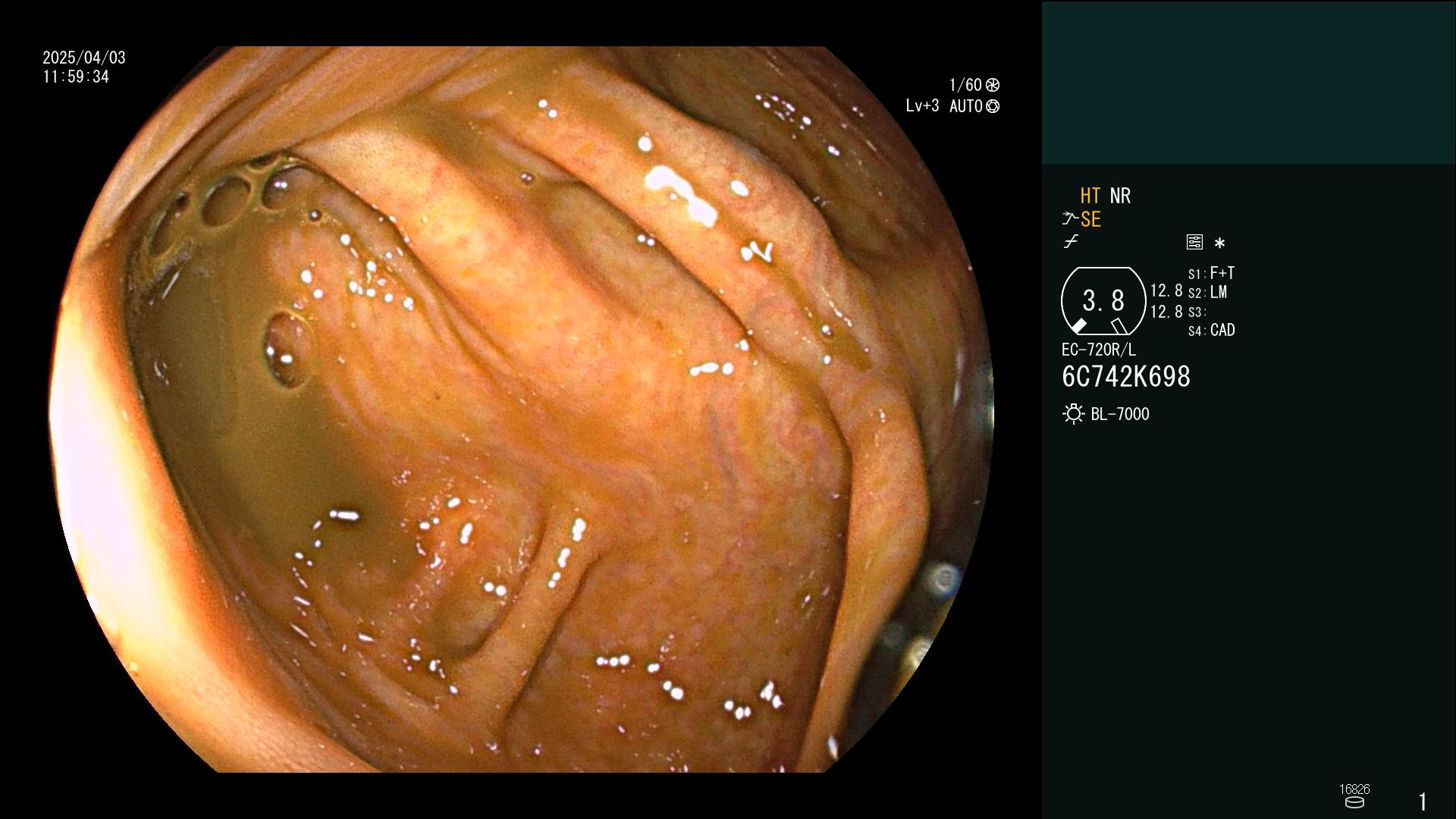Click the S2: LM switch assignment

pos(1207,292)
